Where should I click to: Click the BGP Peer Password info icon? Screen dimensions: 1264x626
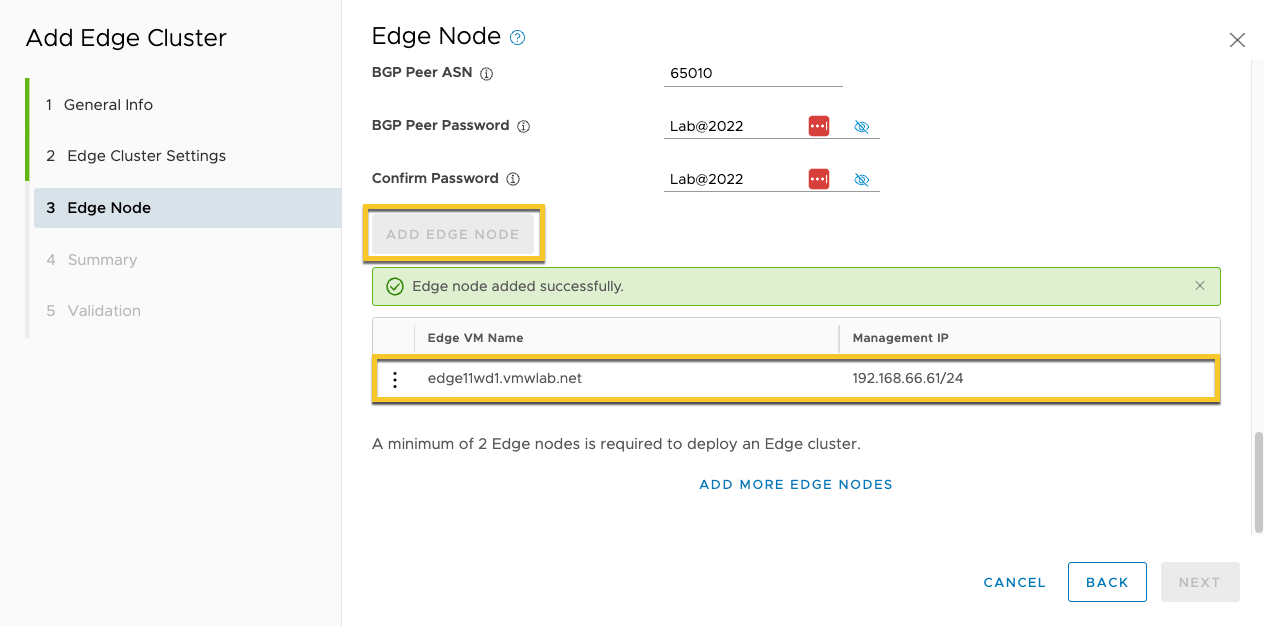coord(523,127)
